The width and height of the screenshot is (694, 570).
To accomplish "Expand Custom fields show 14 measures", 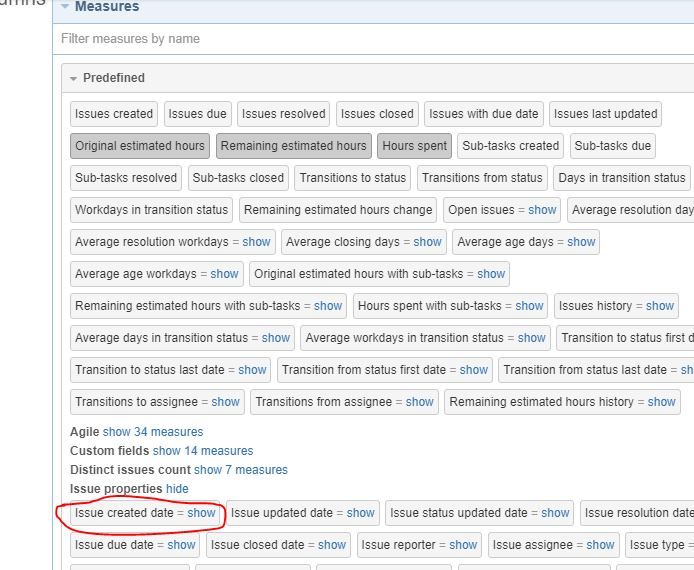I will tap(203, 451).
